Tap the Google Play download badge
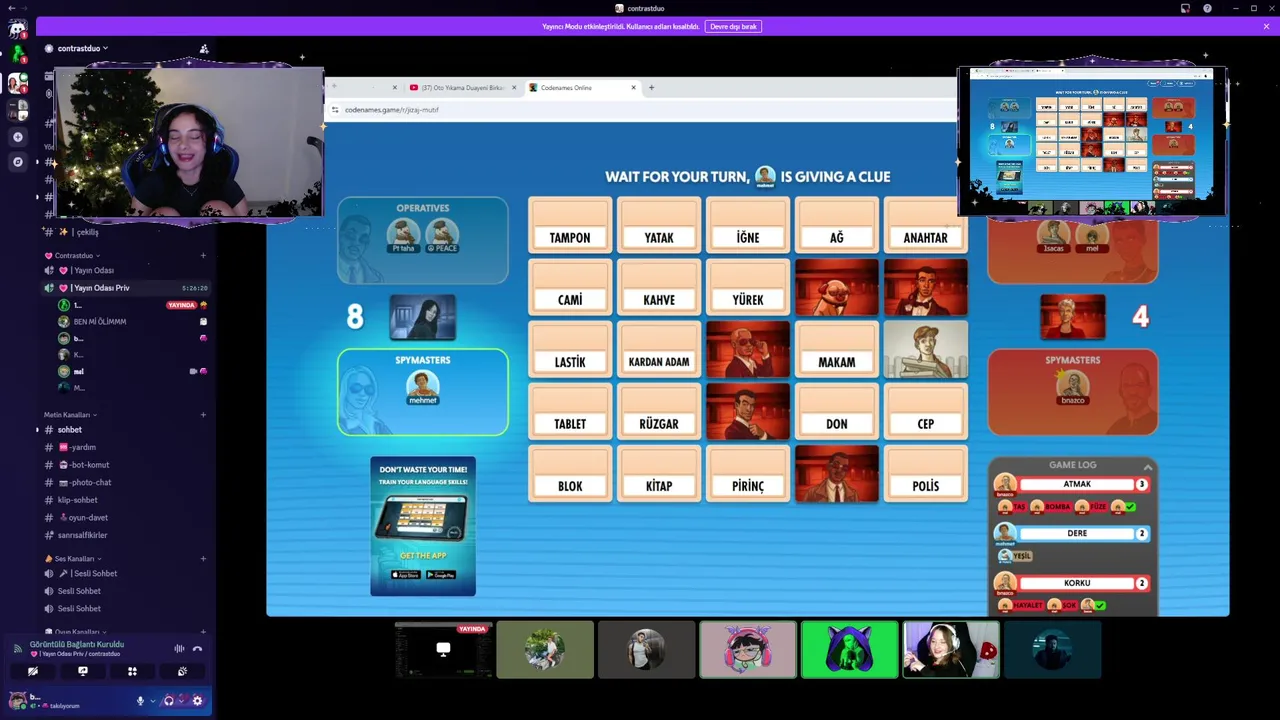Image resolution: width=1280 pixels, height=720 pixels. coord(441,575)
